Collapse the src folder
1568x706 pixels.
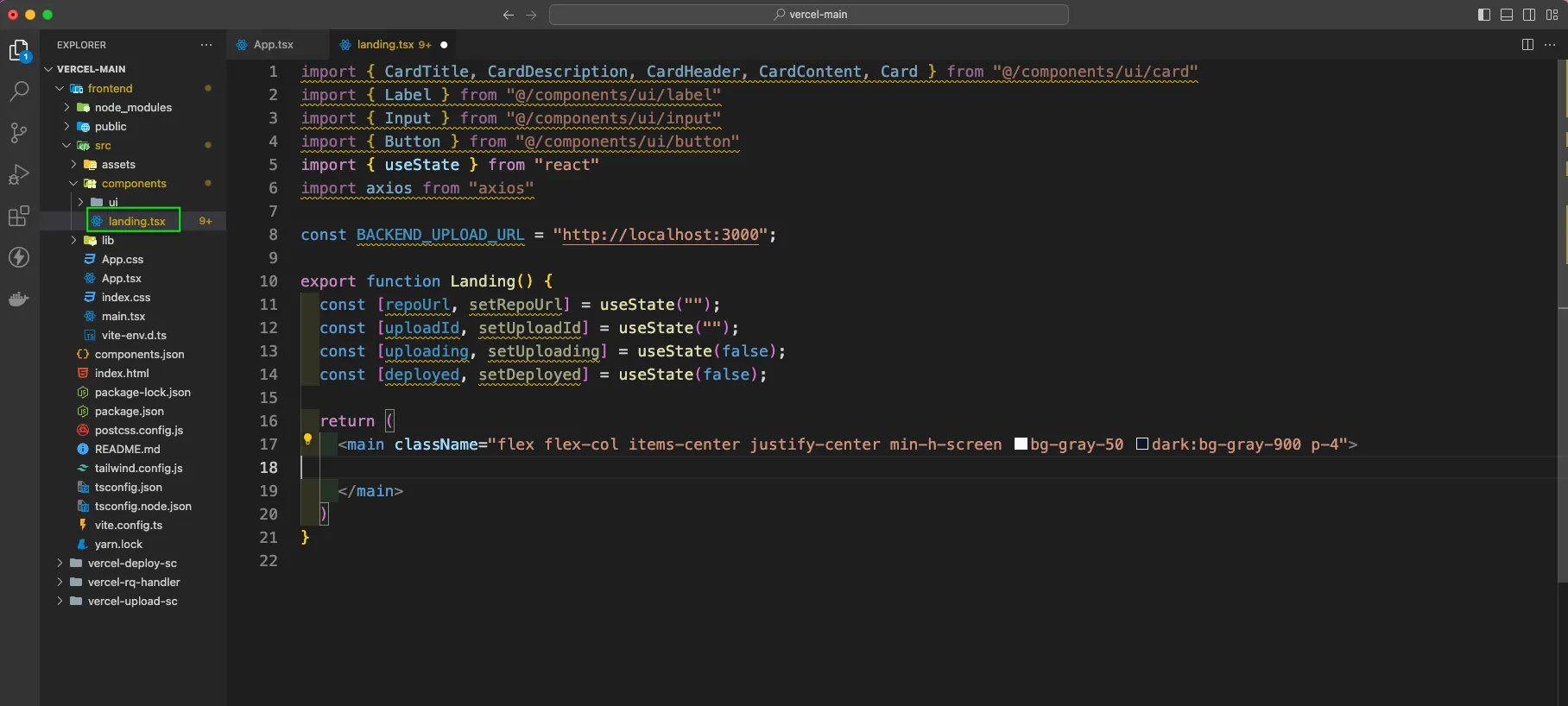pyautogui.click(x=66, y=145)
